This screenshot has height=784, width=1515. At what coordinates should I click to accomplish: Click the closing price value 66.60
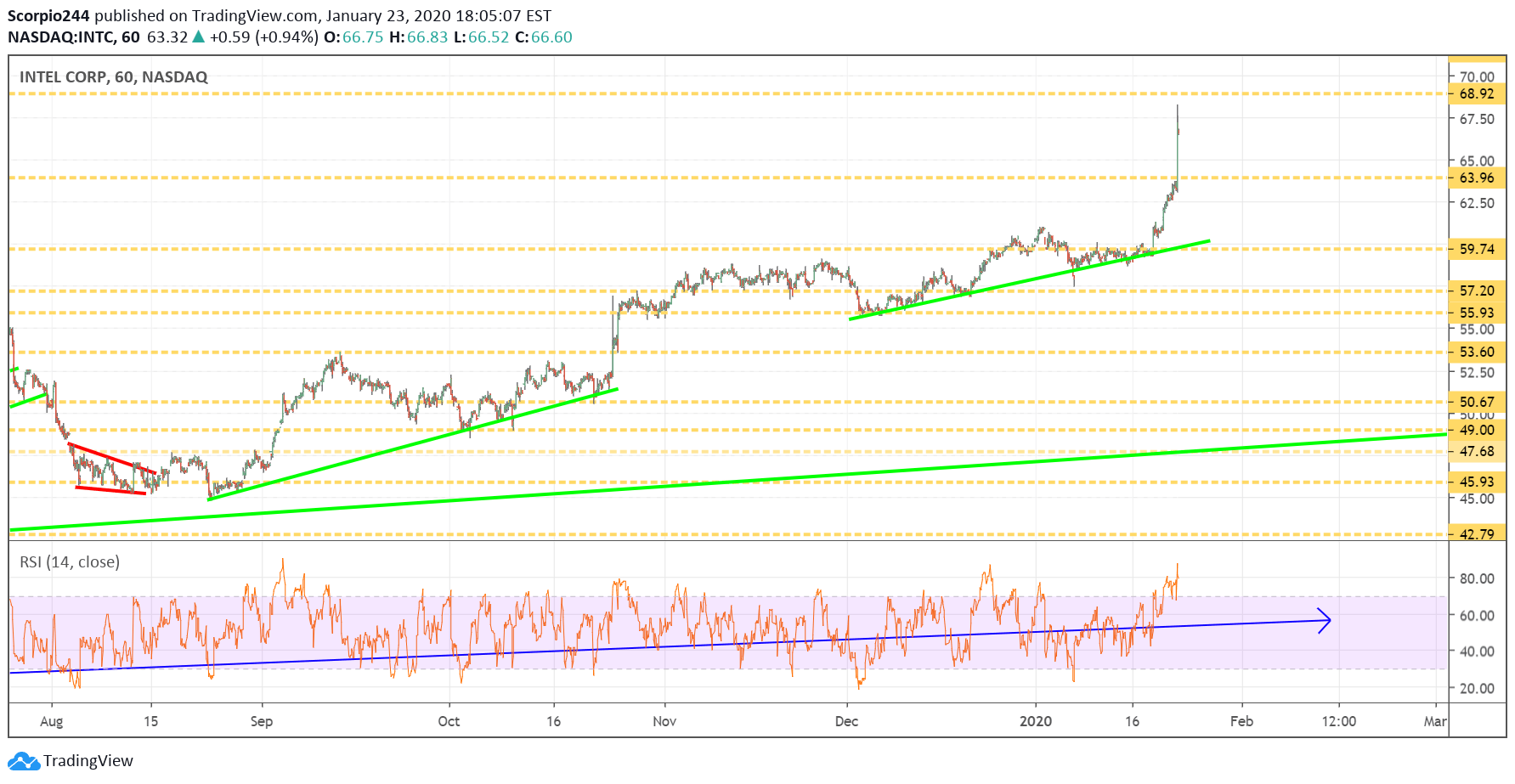coord(551,37)
